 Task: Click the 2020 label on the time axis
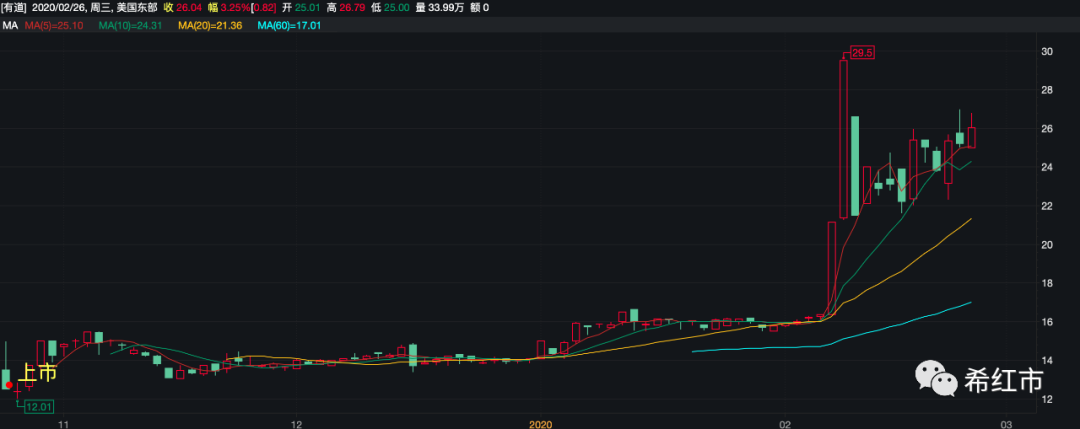(x=540, y=423)
